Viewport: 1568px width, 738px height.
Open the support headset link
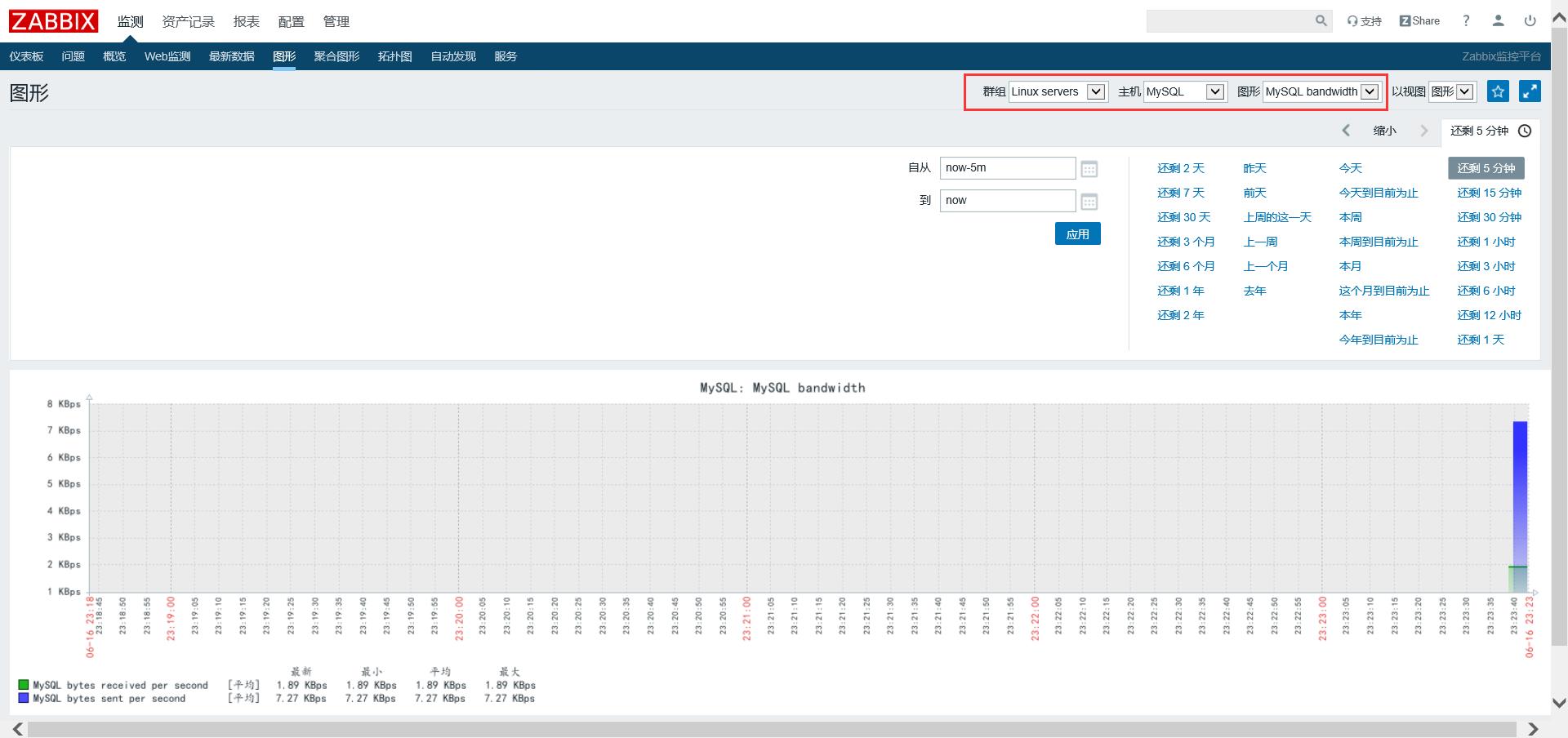(1364, 21)
